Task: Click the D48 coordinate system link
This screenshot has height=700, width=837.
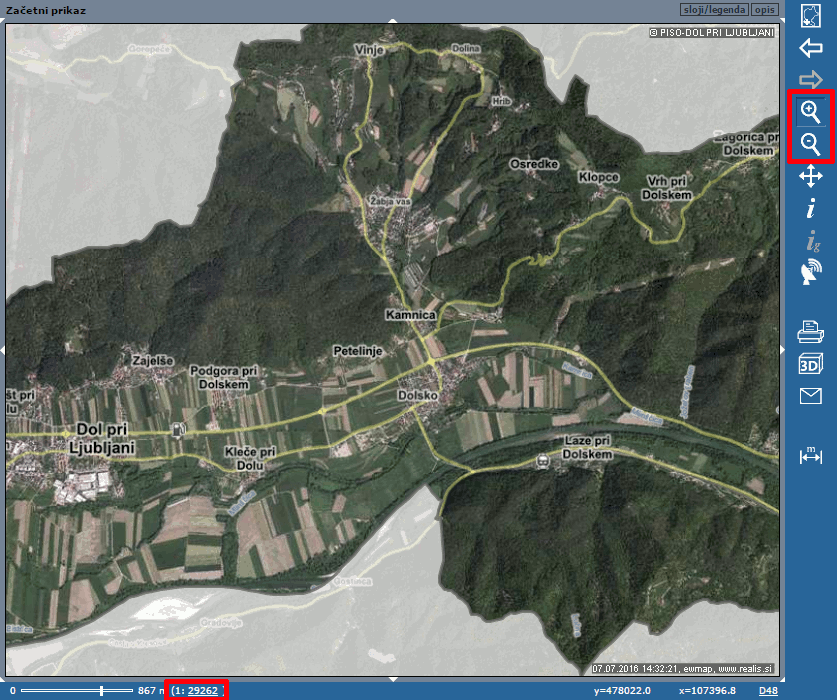Action: click(x=767, y=691)
